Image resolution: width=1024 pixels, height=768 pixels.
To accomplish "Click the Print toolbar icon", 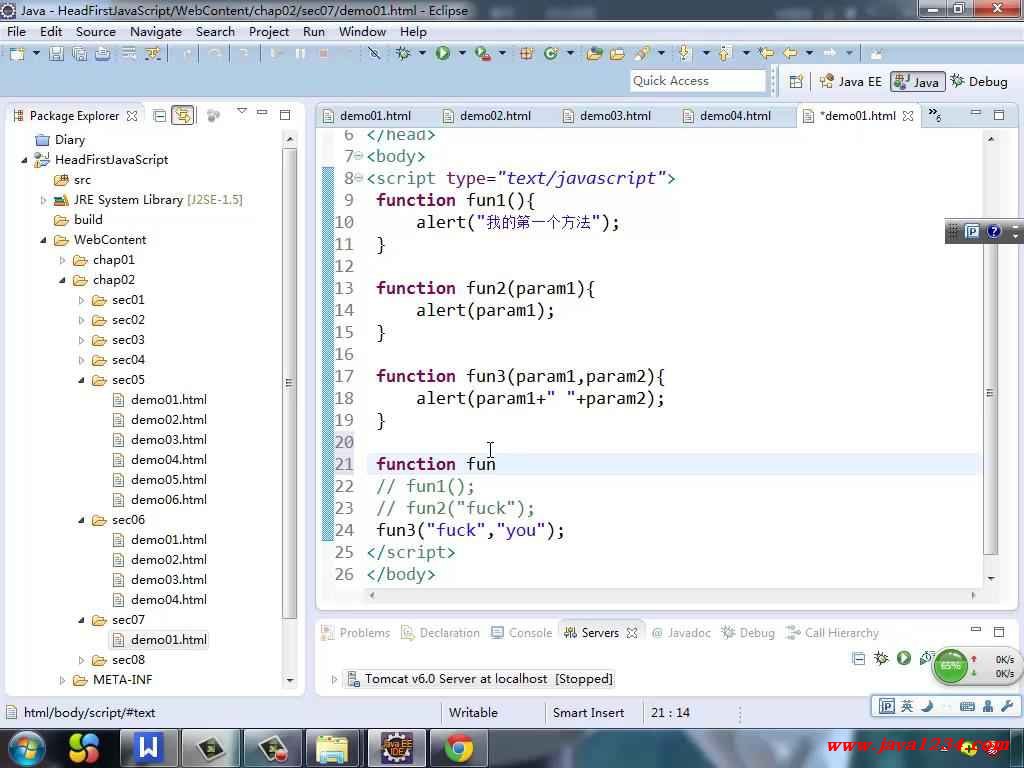I will (103, 54).
